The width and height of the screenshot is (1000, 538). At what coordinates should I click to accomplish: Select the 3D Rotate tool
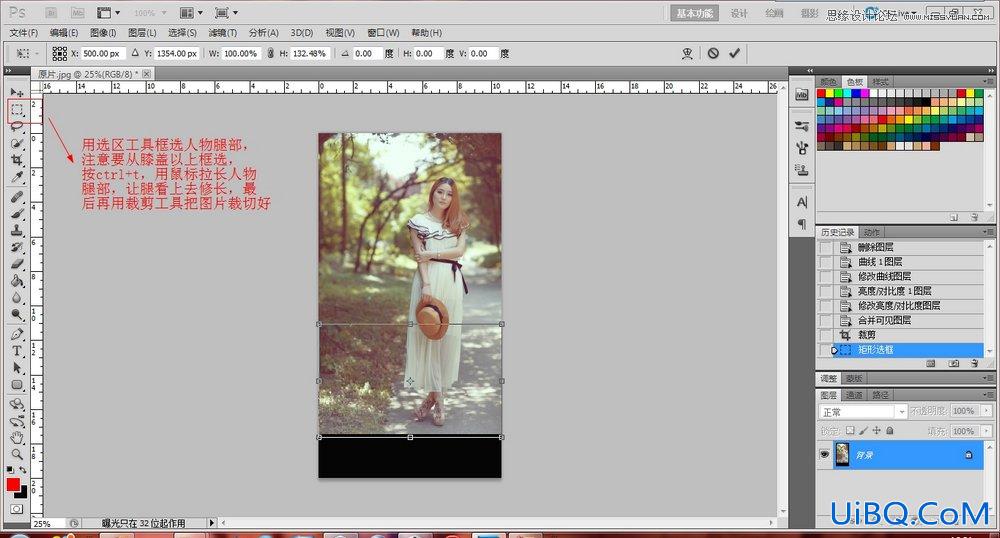(17, 404)
